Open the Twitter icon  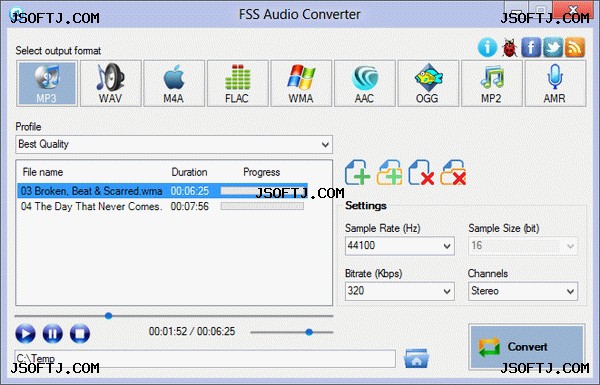[553, 47]
